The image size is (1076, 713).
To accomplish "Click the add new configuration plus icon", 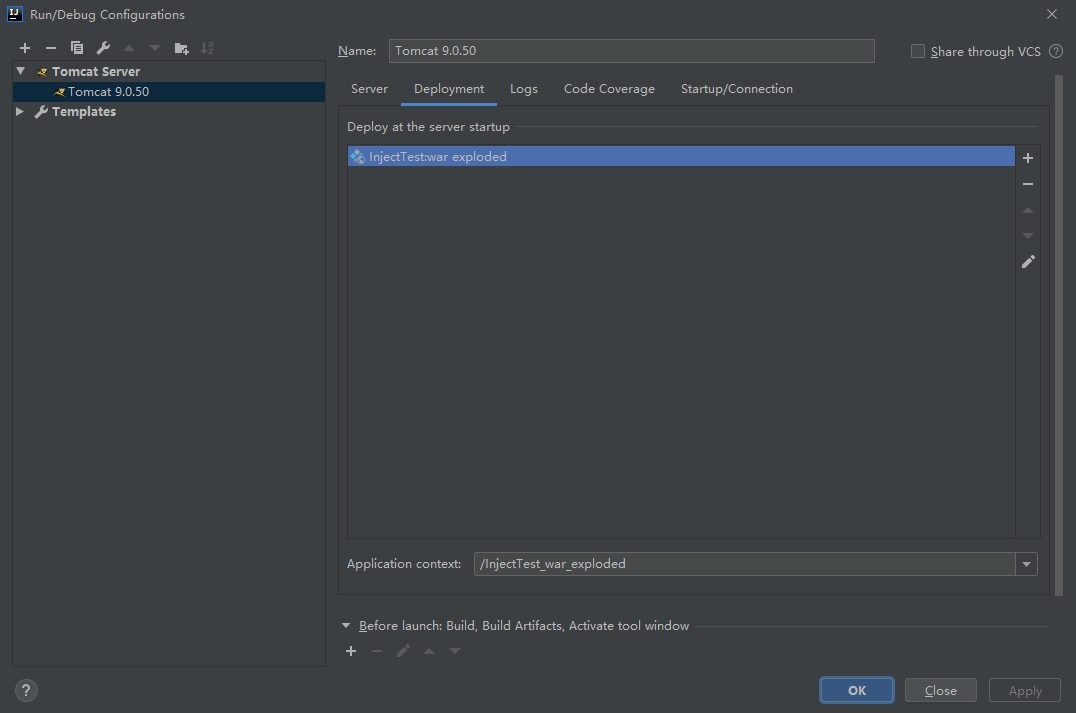I will point(25,48).
